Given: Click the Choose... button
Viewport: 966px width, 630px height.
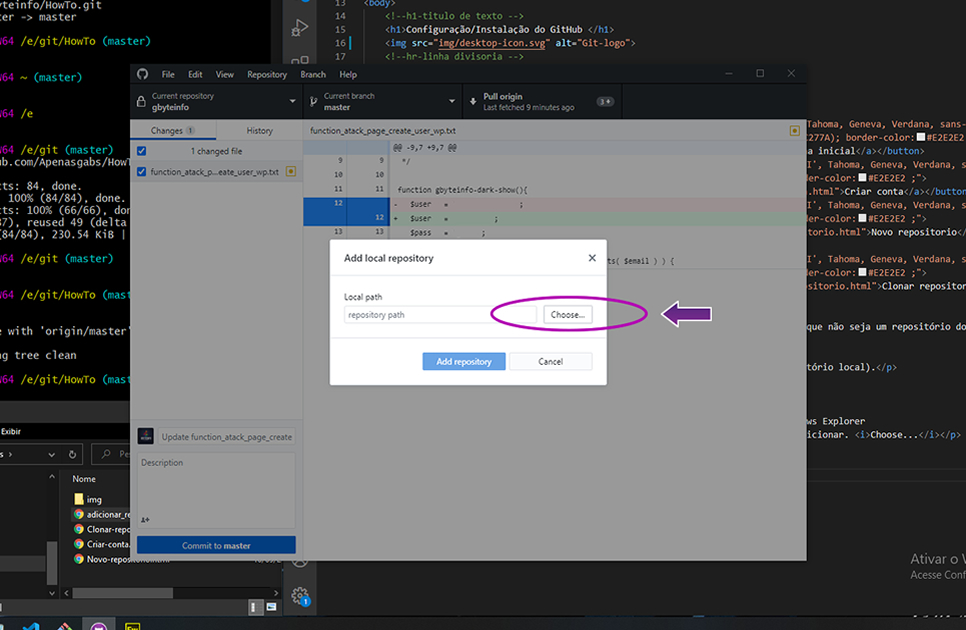Looking at the screenshot, I should click(x=567, y=315).
